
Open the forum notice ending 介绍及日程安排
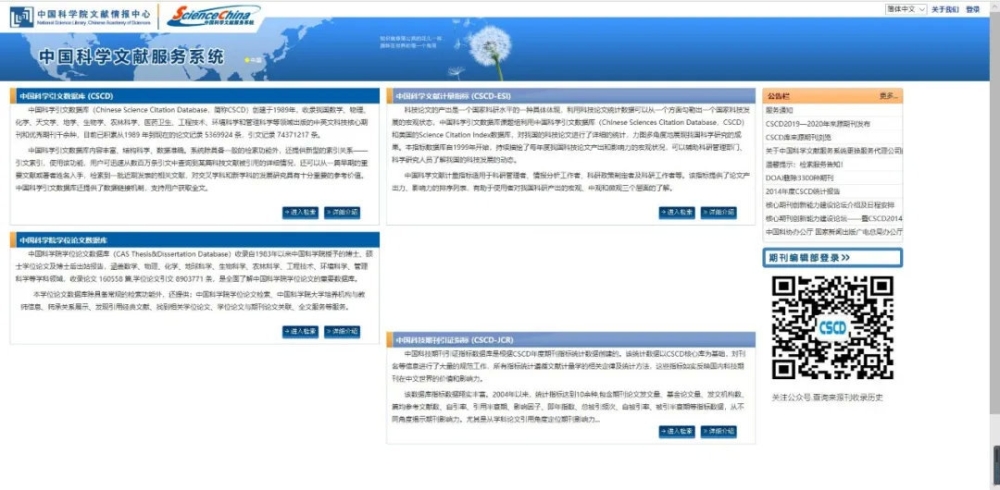[x=830, y=205]
